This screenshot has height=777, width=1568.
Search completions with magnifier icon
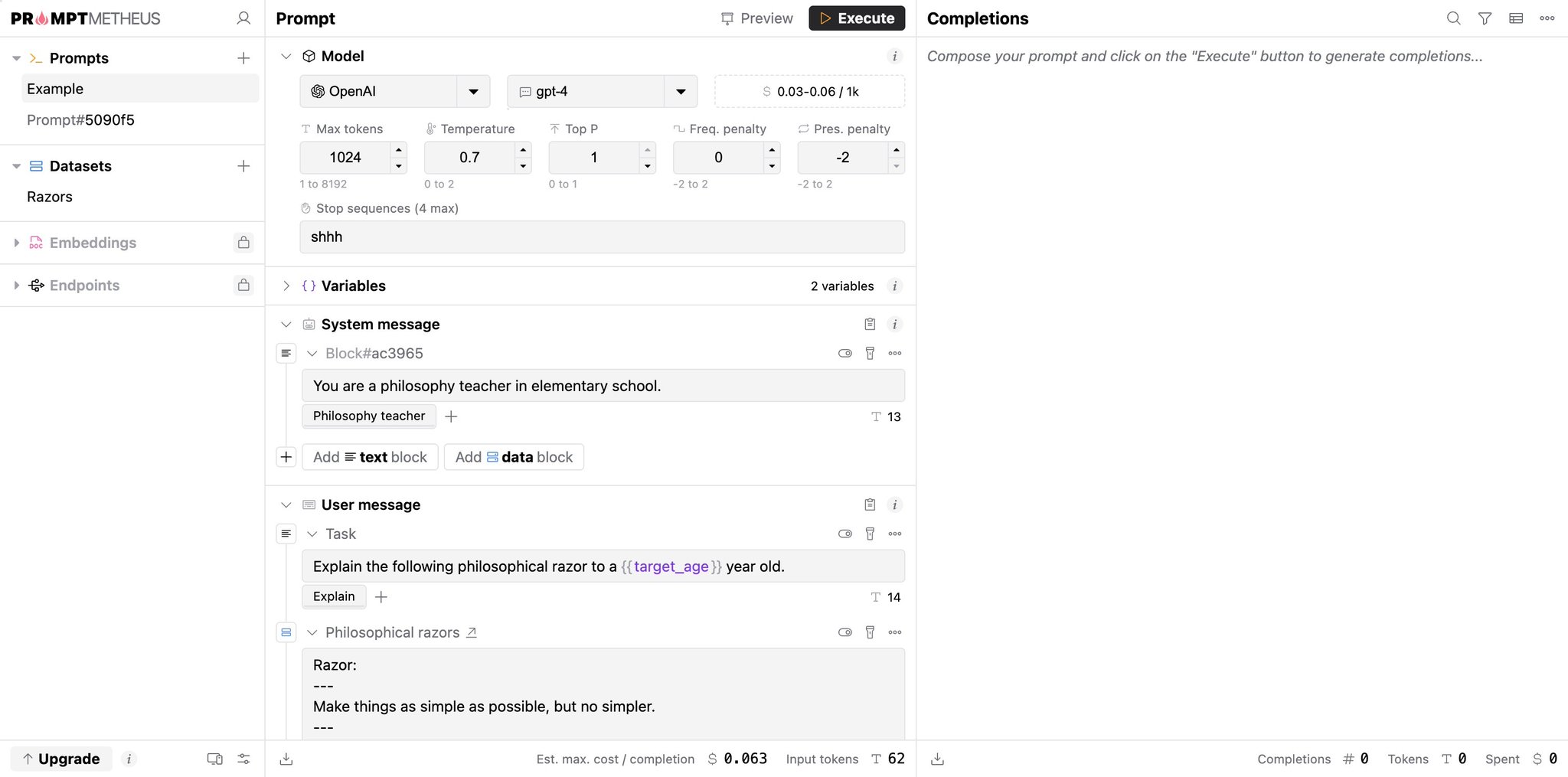[1453, 18]
